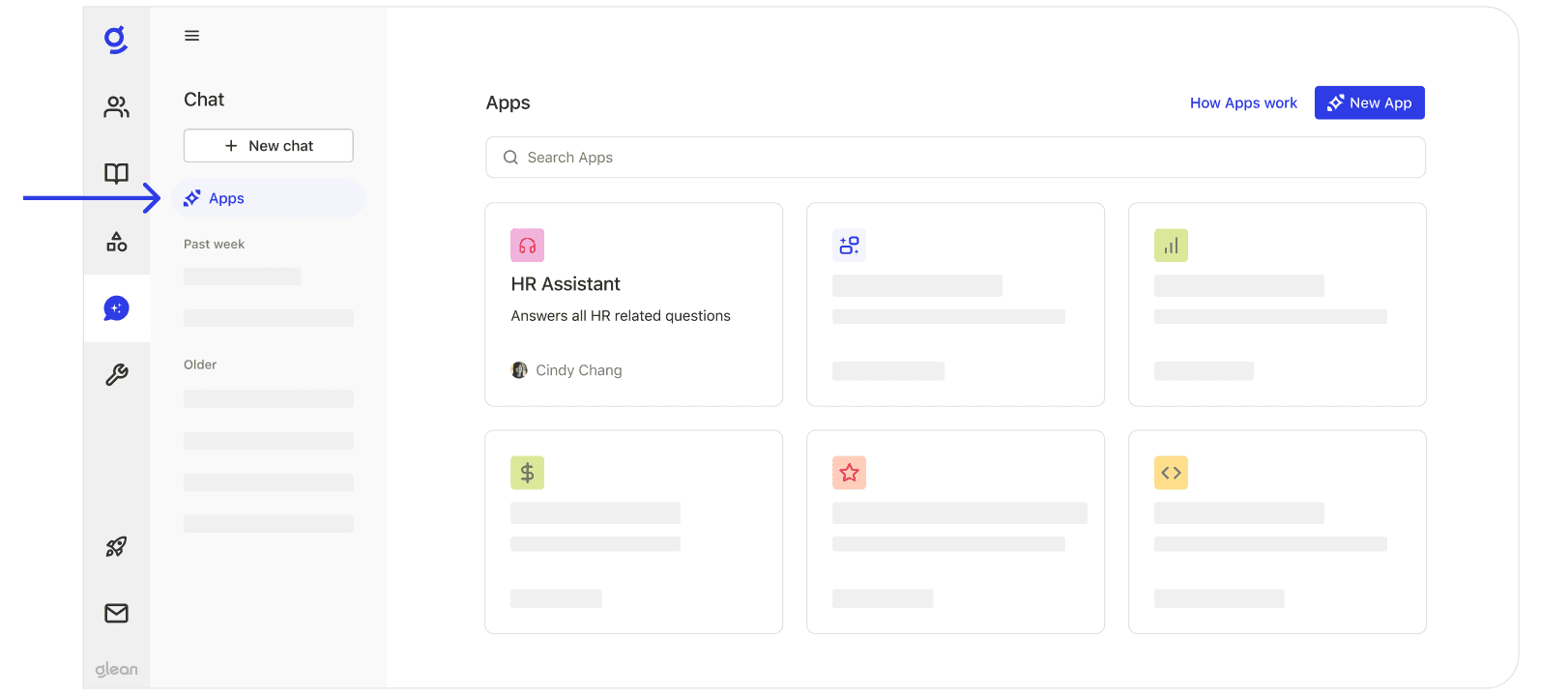1568x698 pixels.
Task: Open the open-book knowledge icon
Action: point(116,174)
